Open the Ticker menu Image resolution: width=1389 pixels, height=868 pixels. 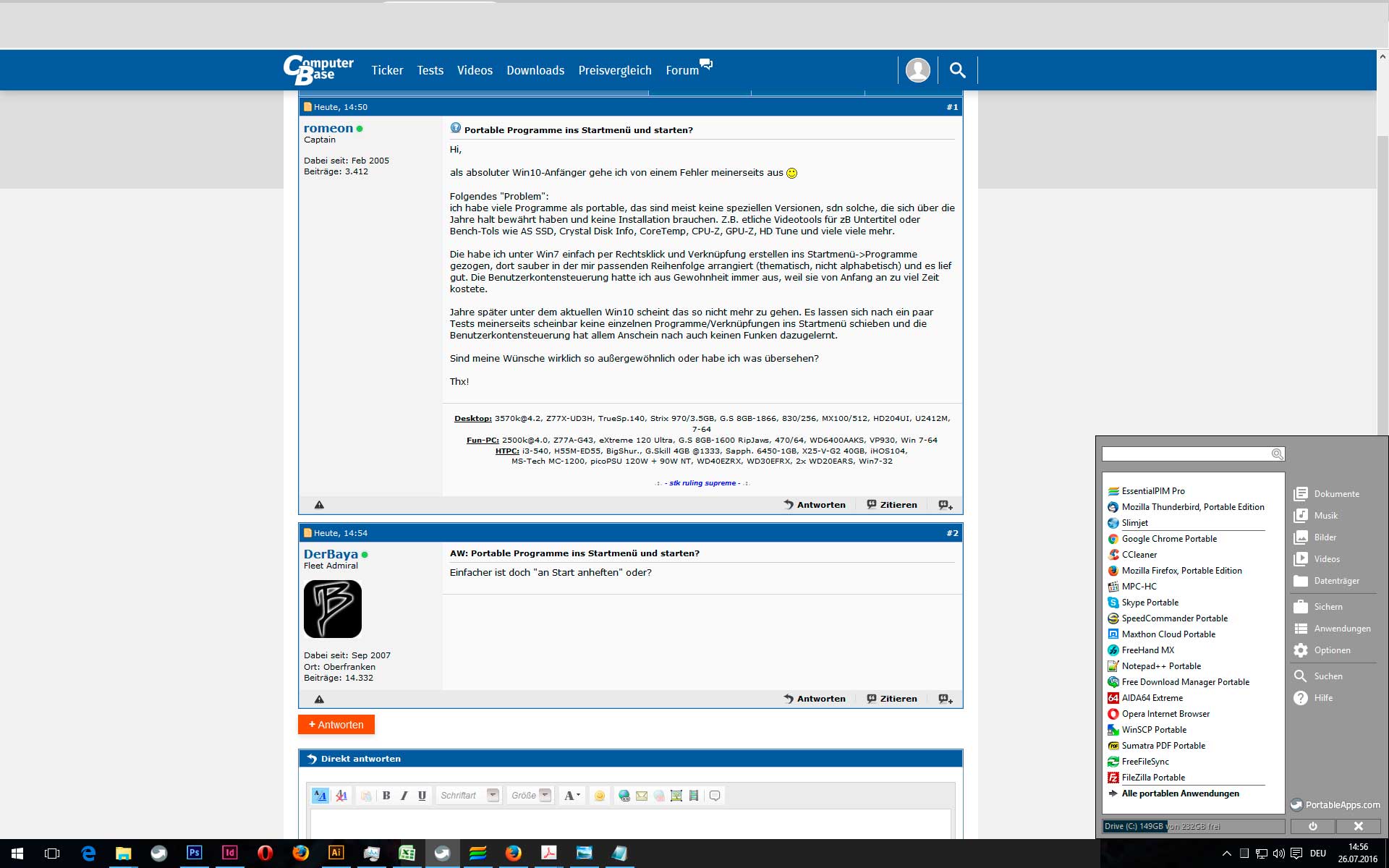[x=387, y=70]
